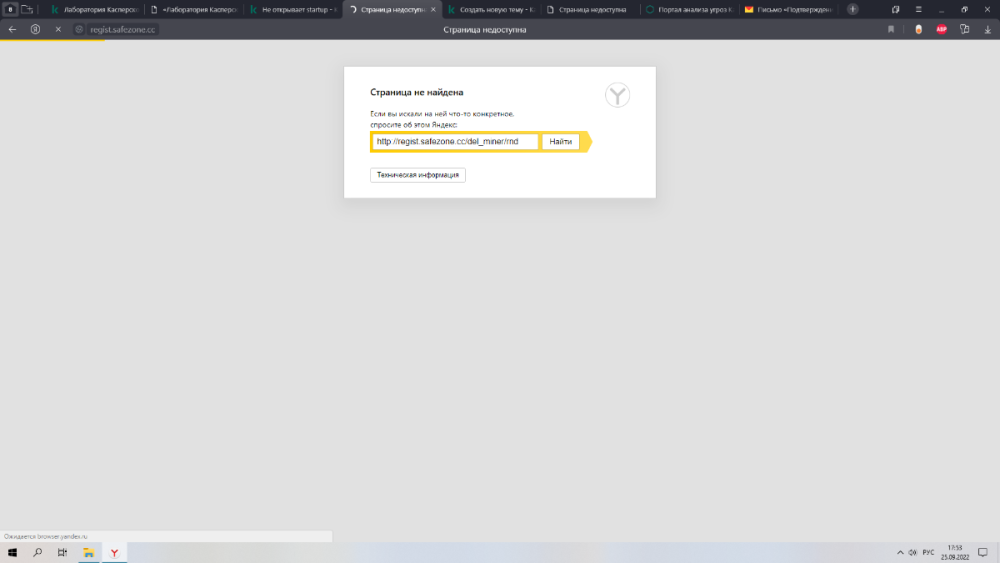Click the Yandex Y logo on error card
Screen dimensions: 1000x563
tap(617, 95)
